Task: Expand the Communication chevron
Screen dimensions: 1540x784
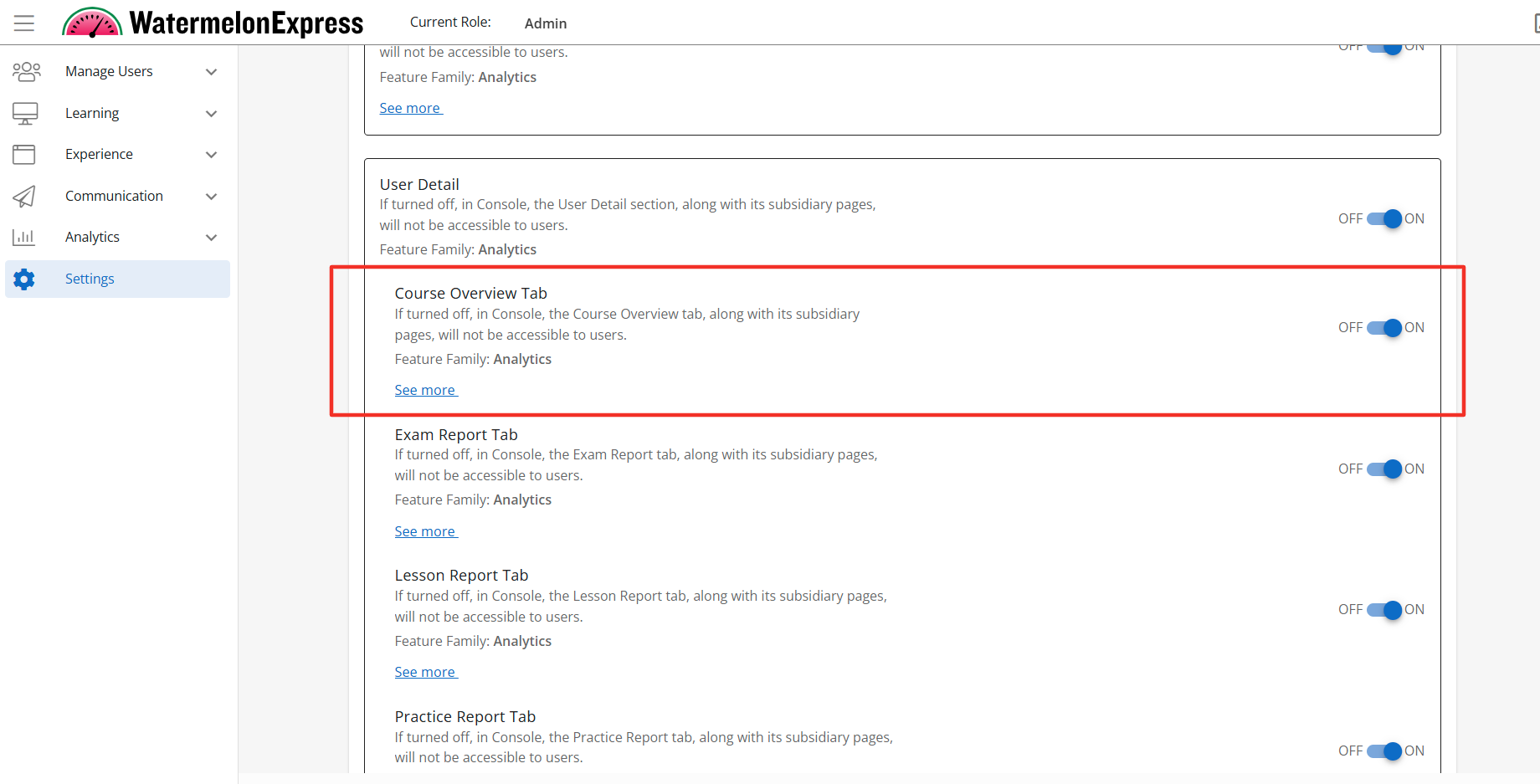Action: click(x=212, y=197)
